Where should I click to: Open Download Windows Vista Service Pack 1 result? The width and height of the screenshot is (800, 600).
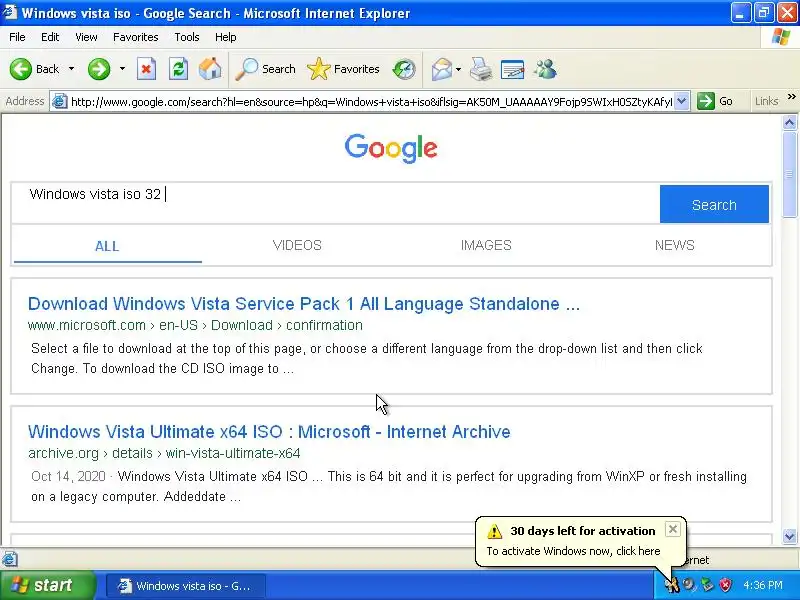tap(304, 304)
